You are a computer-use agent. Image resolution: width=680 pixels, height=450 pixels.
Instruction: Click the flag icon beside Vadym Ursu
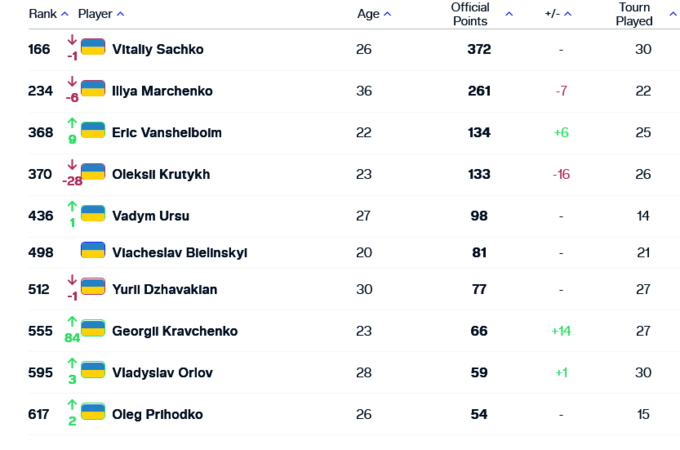tap(93, 213)
